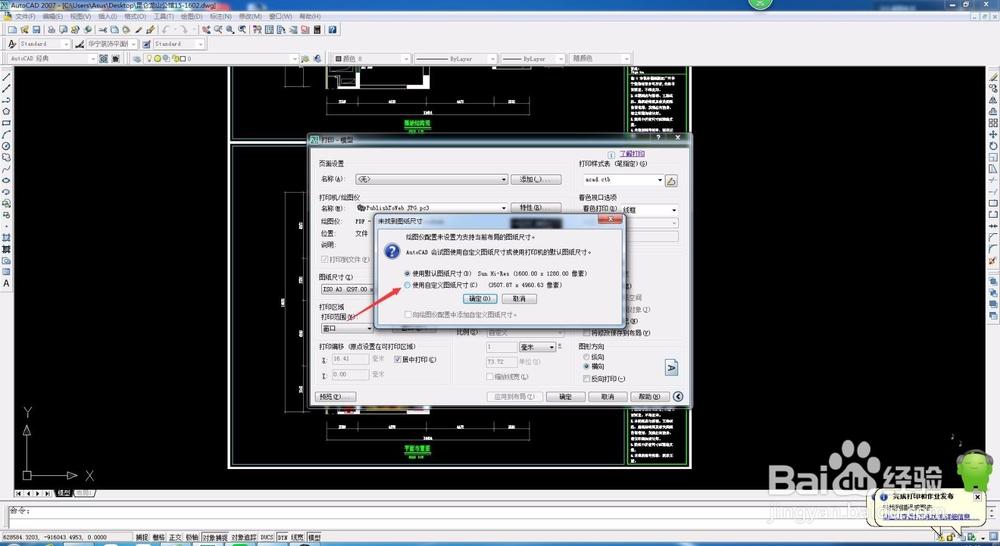Click the QuickCalc calculator icon

(318, 29)
